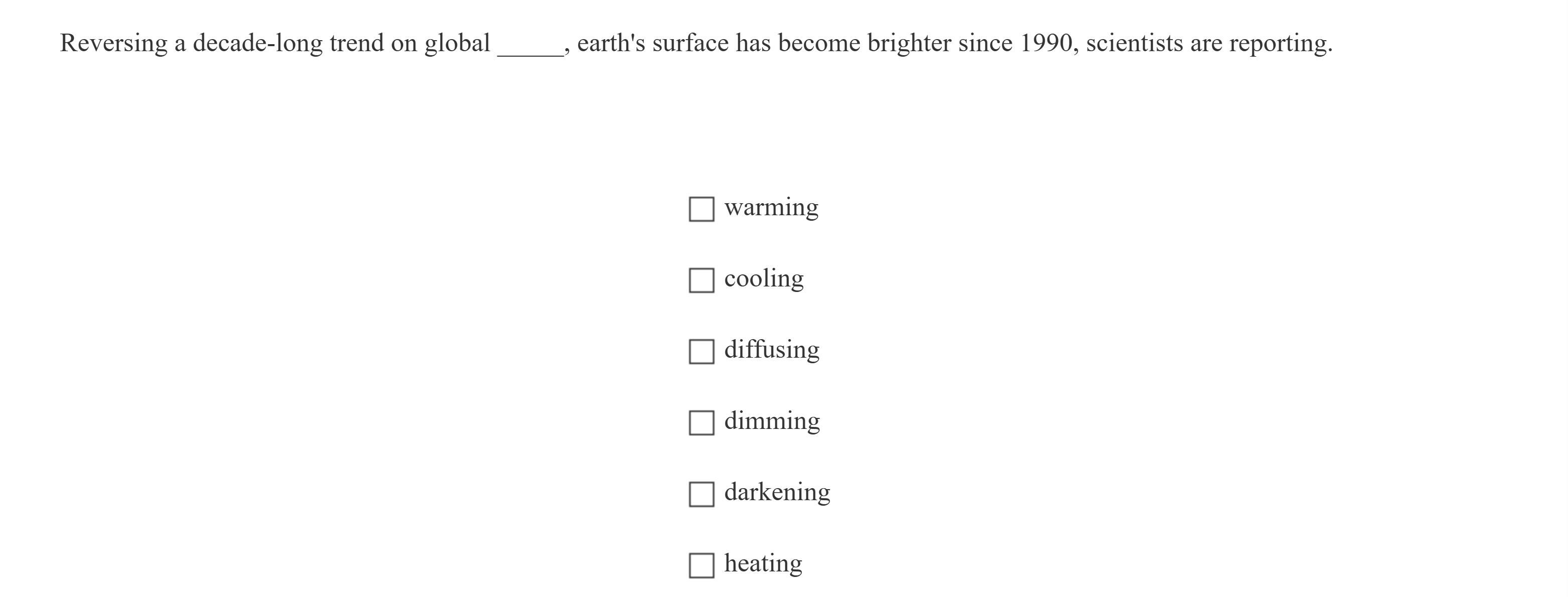Click the phrase 'decade-long' in the sentence
The width and height of the screenshot is (1568, 597).
point(257,44)
